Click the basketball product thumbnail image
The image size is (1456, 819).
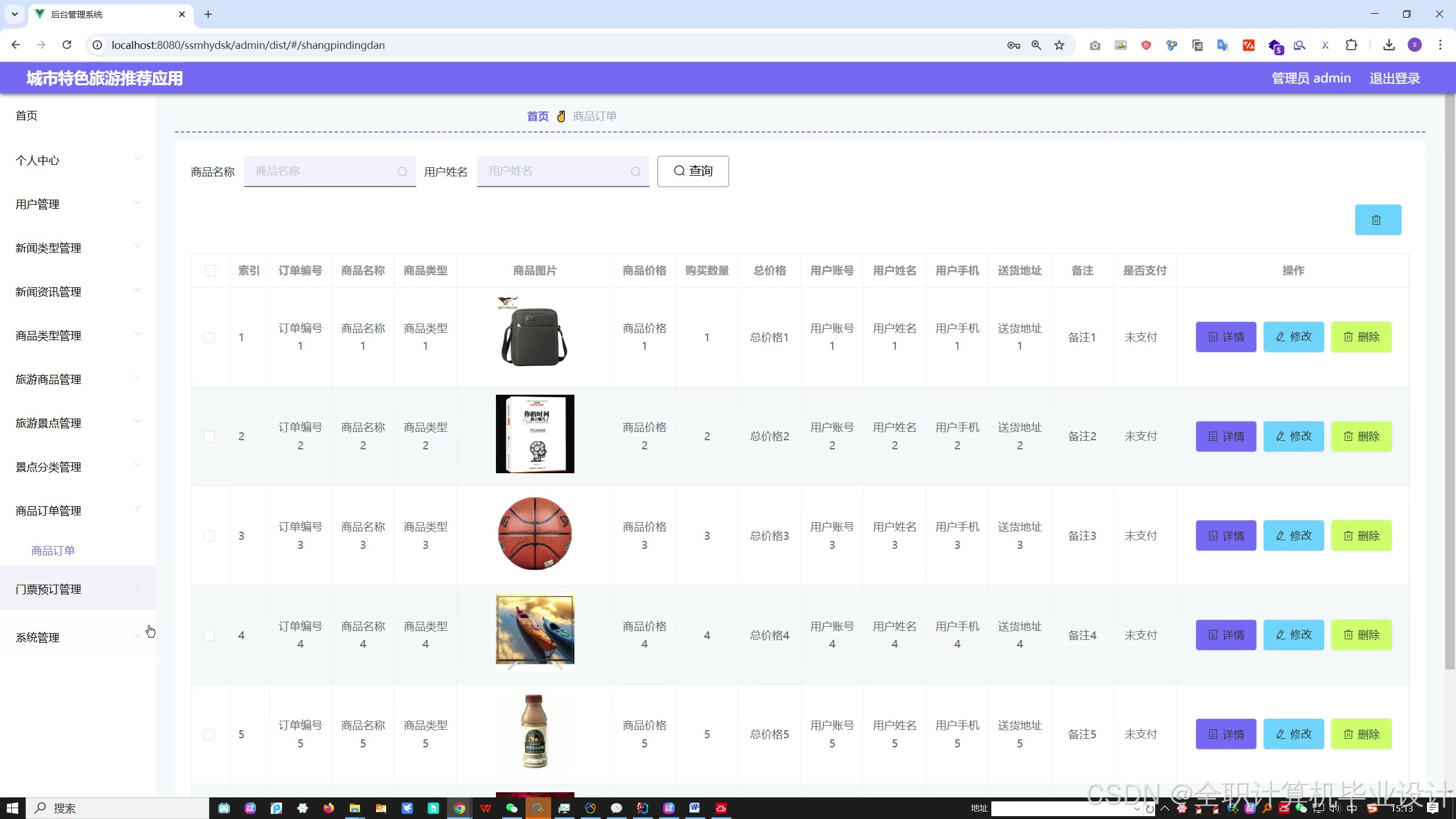click(x=535, y=533)
